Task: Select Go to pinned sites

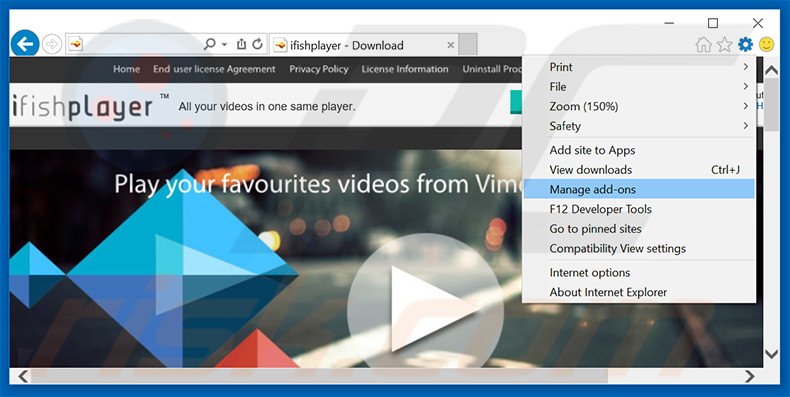Action: click(x=639, y=229)
